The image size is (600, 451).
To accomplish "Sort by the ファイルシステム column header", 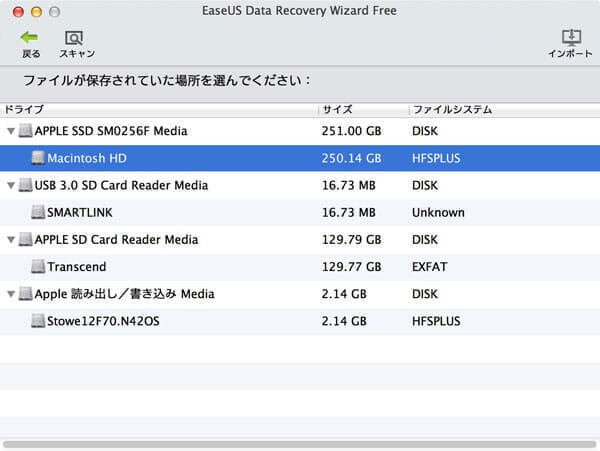I will tap(504, 110).
